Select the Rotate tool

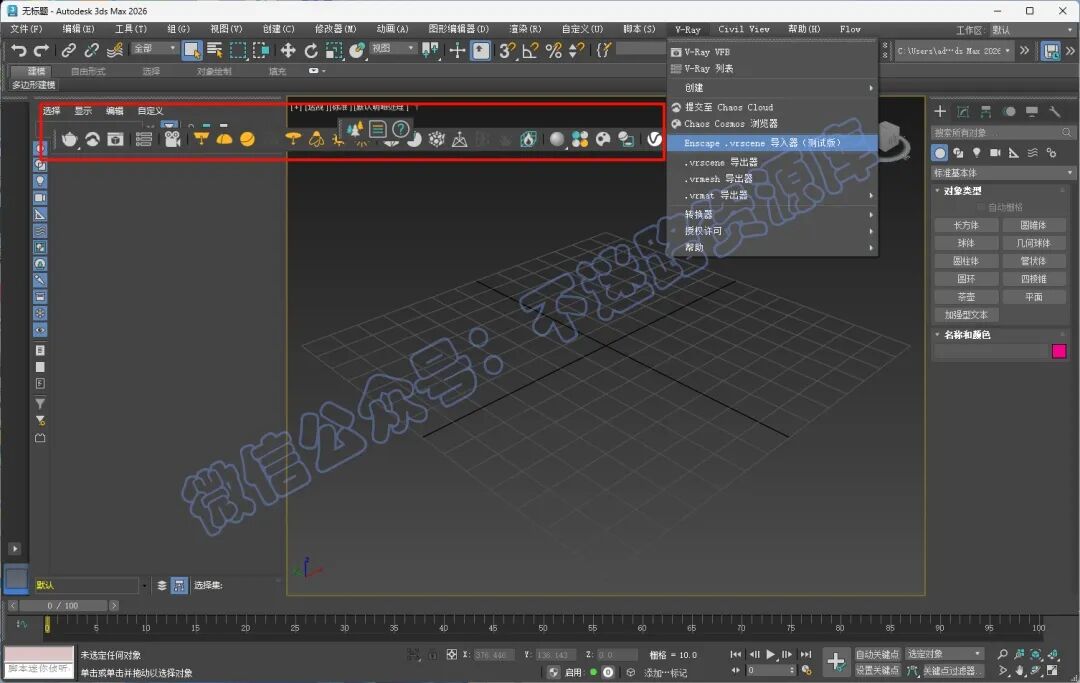pyautogui.click(x=311, y=50)
